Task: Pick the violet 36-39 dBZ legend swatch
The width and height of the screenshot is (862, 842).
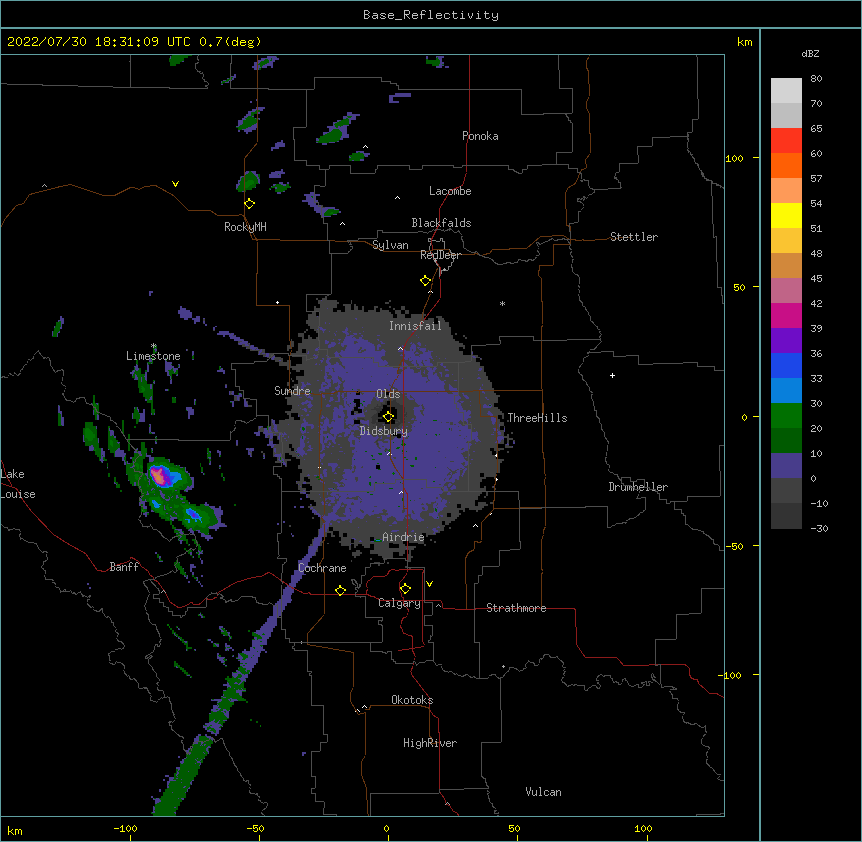Action: click(x=786, y=341)
